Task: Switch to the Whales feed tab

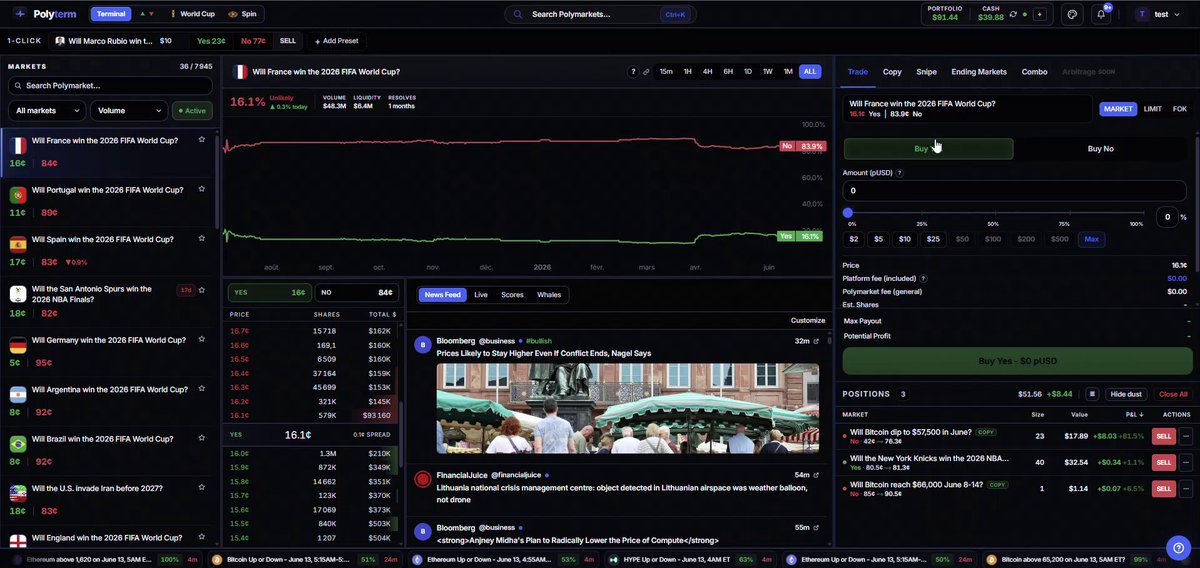Action: [549, 294]
